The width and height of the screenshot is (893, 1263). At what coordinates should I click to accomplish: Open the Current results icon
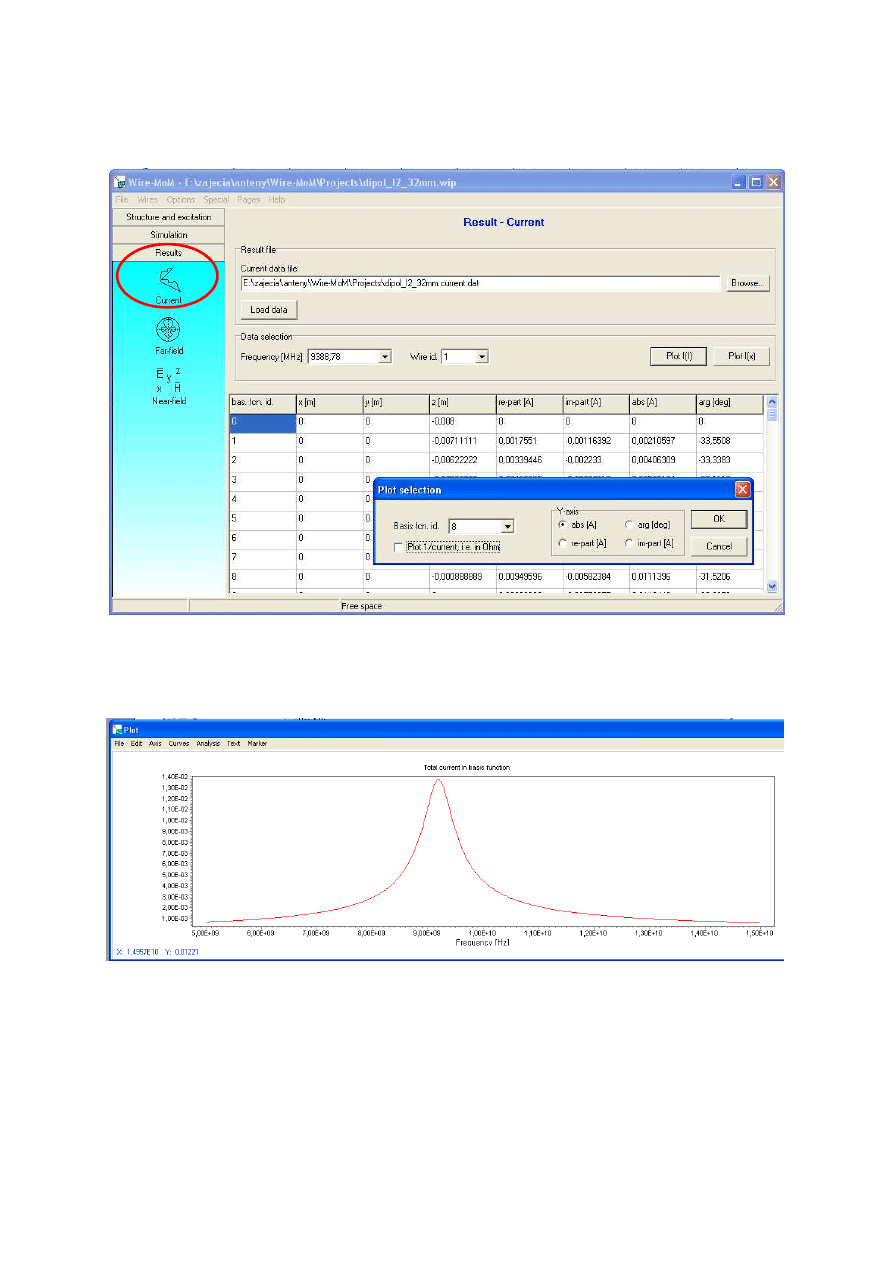(x=168, y=284)
